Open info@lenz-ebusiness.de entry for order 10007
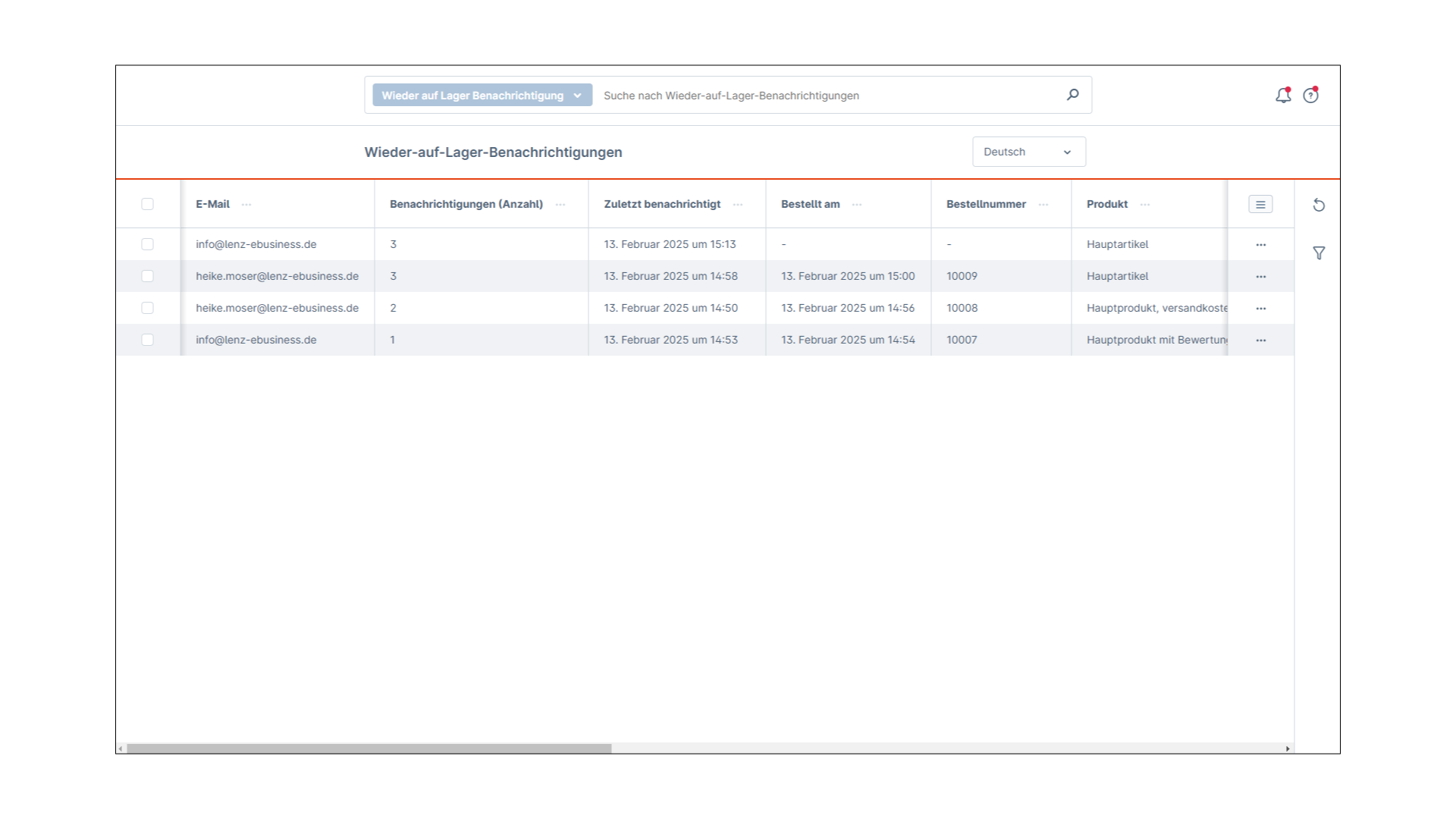The image size is (1456, 819). [256, 340]
